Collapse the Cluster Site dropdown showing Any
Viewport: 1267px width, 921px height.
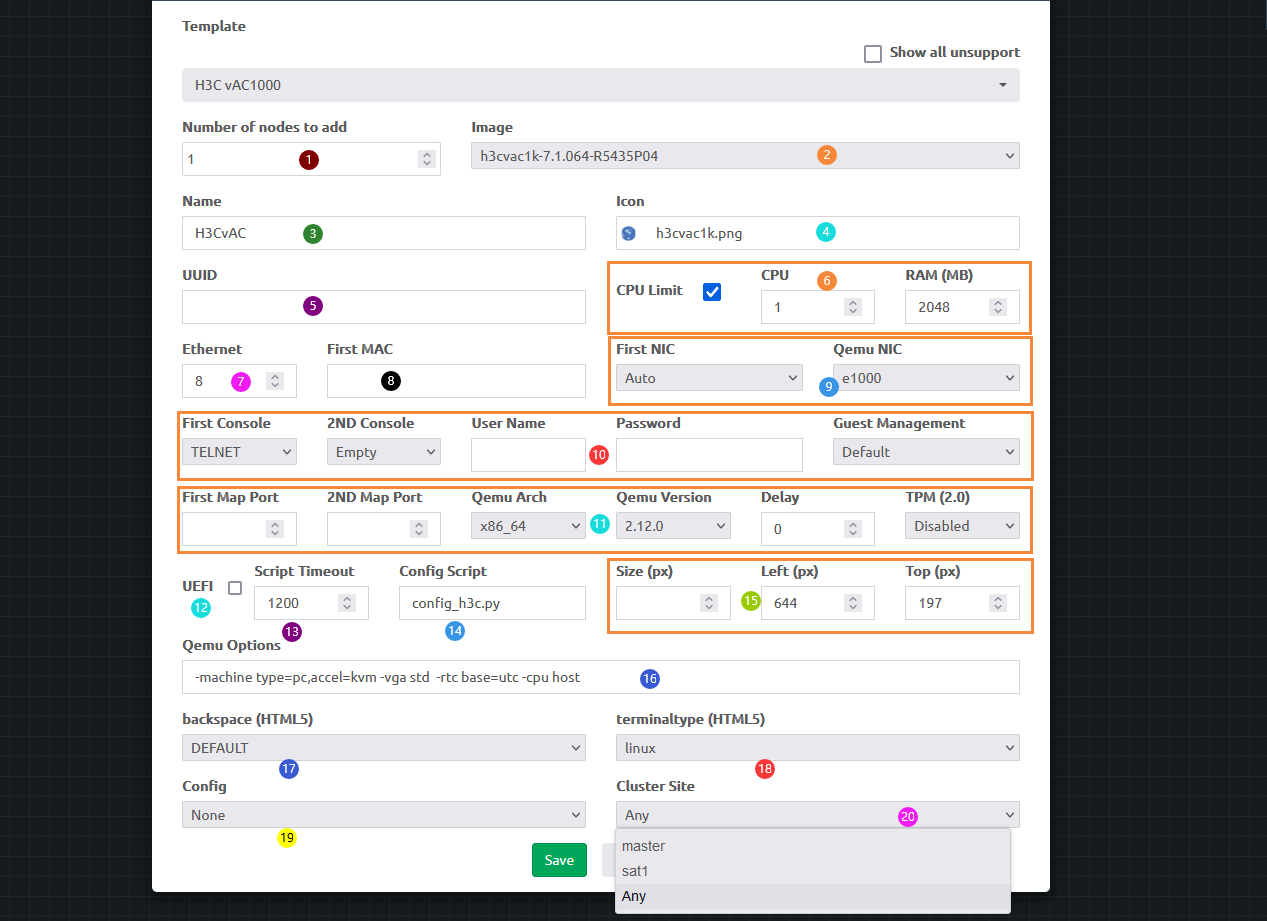[x=818, y=815]
